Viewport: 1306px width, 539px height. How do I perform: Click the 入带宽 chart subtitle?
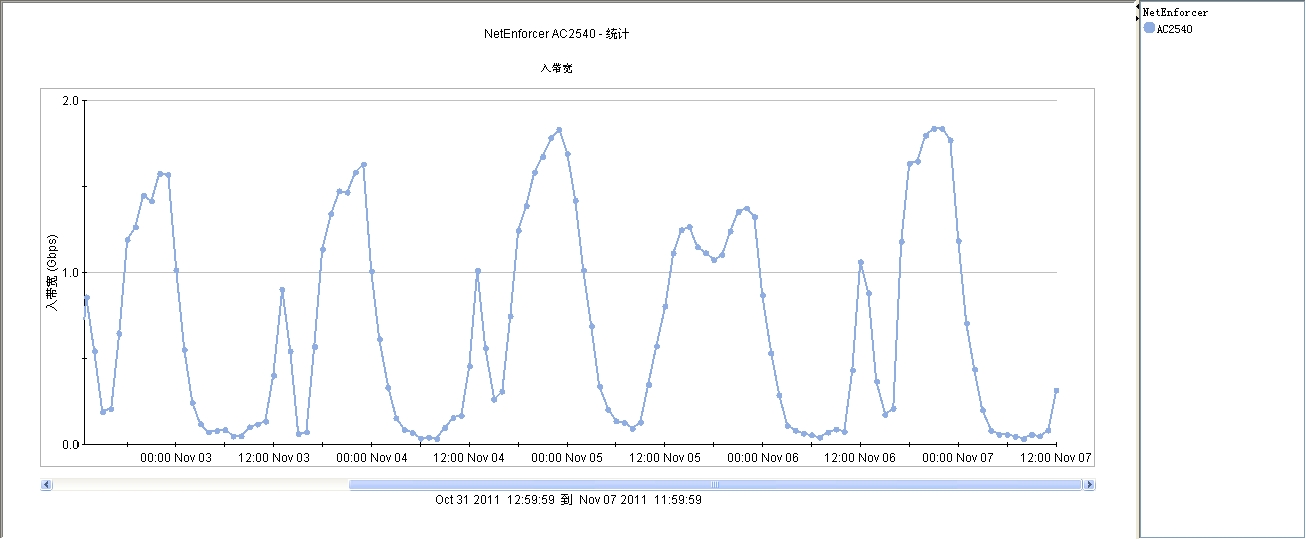coord(556,69)
